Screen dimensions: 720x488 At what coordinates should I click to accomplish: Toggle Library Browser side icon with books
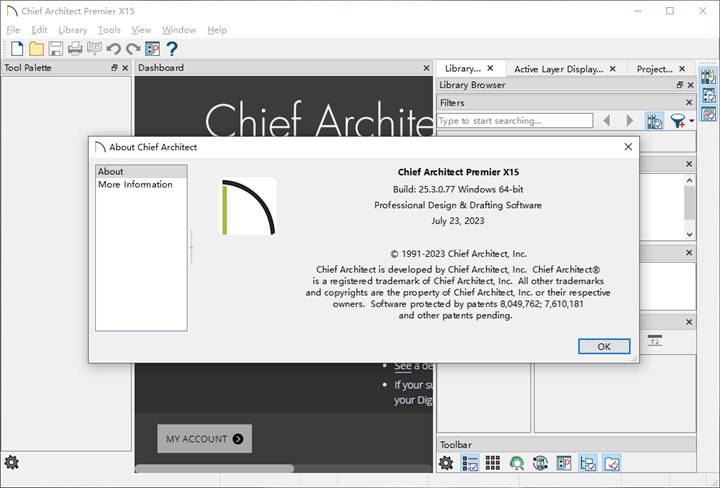[708, 76]
